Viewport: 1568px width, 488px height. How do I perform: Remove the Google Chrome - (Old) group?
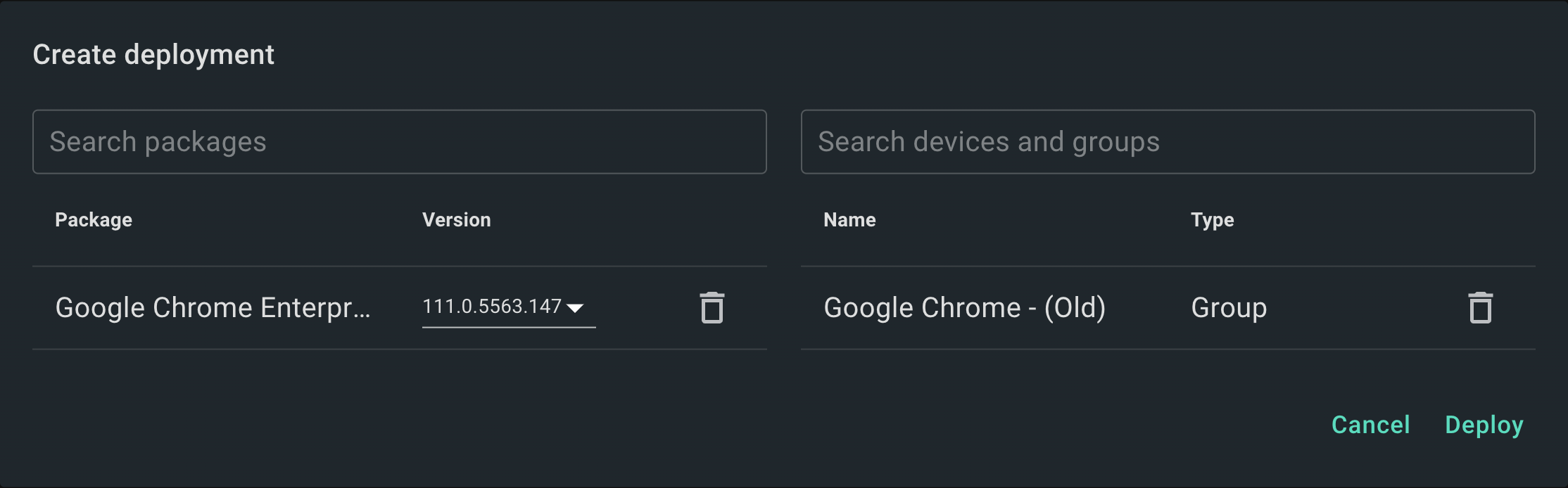point(1480,308)
